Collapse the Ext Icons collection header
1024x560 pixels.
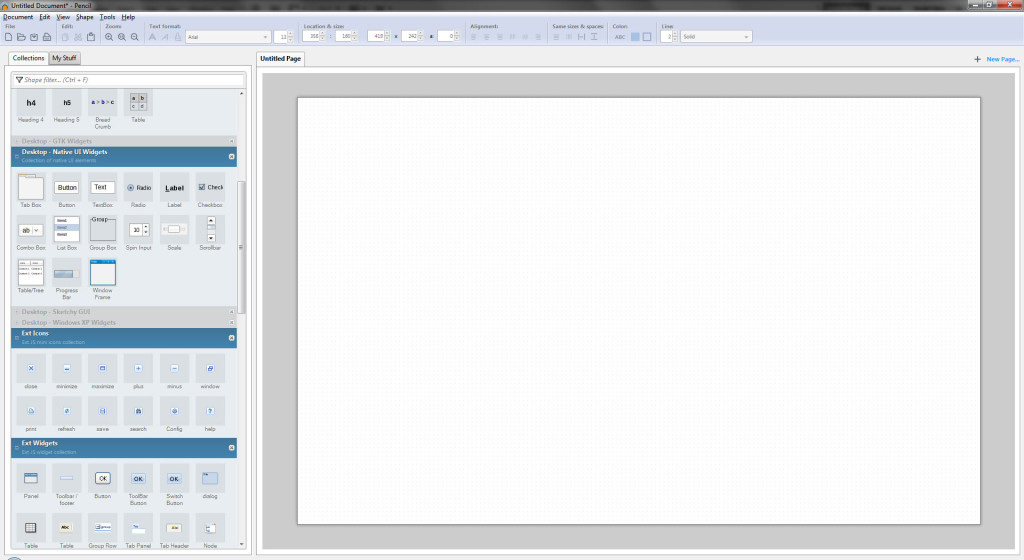click(123, 337)
